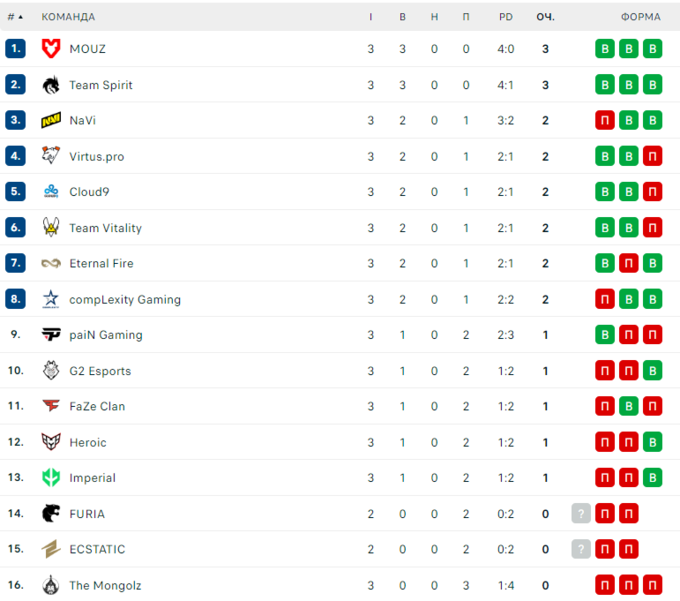Click the G2 Esports logo

click(51, 371)
